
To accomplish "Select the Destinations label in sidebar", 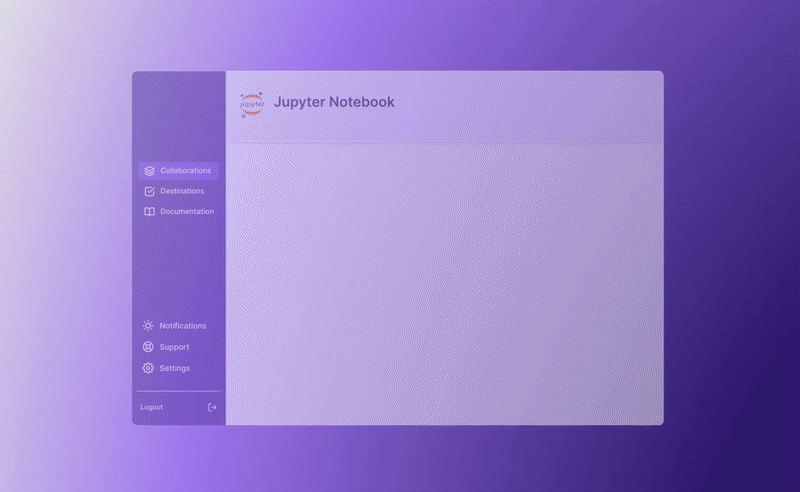I will pos(182,191).
